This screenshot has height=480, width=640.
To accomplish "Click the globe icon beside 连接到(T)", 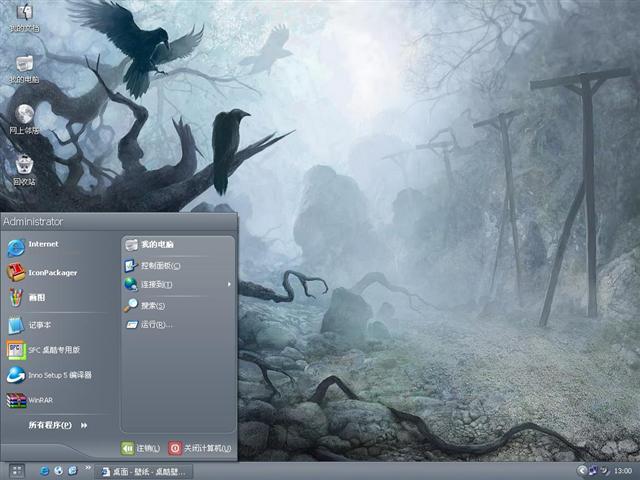I will click(131, 284).
